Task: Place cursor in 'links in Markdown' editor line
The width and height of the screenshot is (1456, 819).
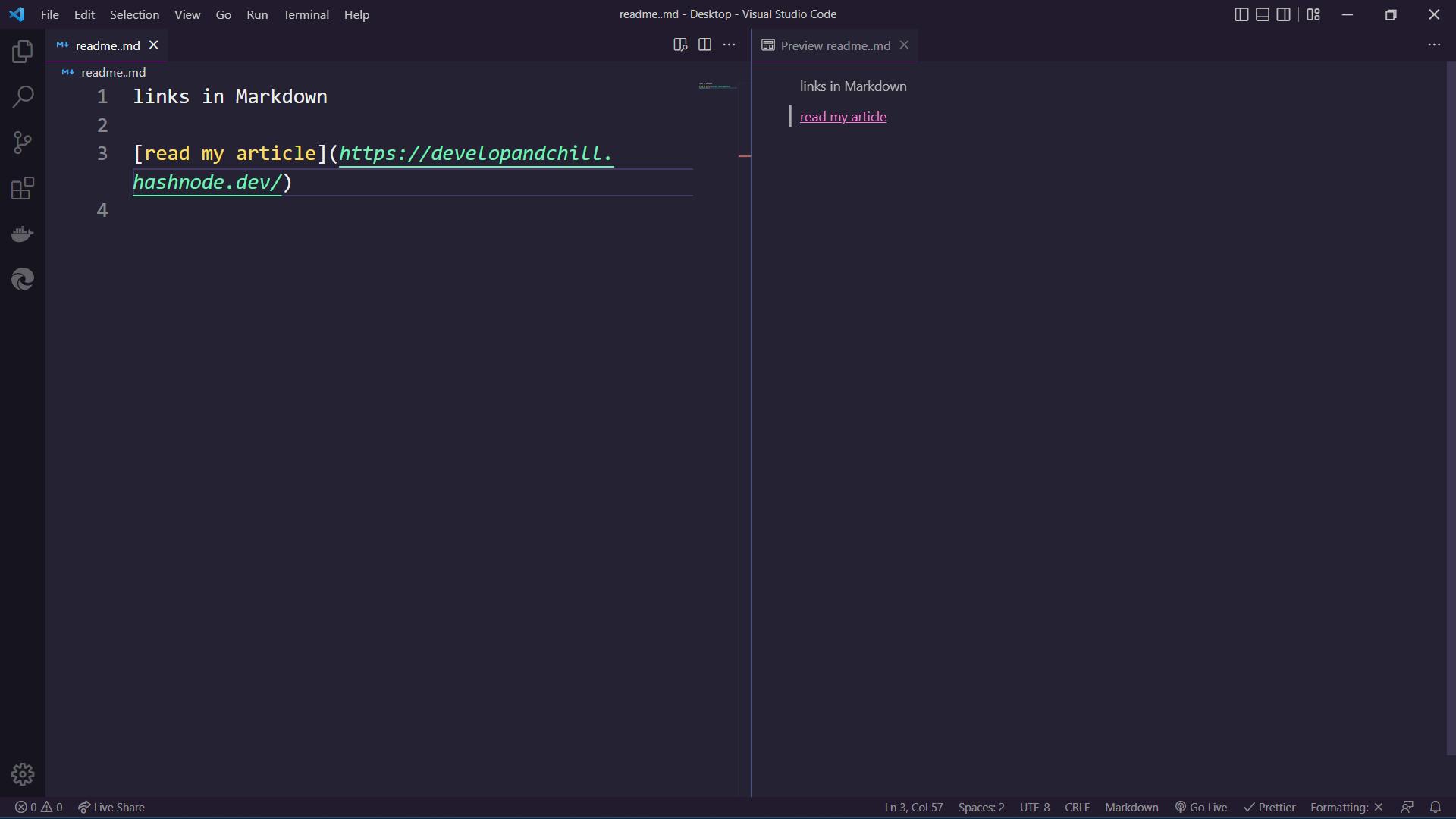Action: (230, 97)
